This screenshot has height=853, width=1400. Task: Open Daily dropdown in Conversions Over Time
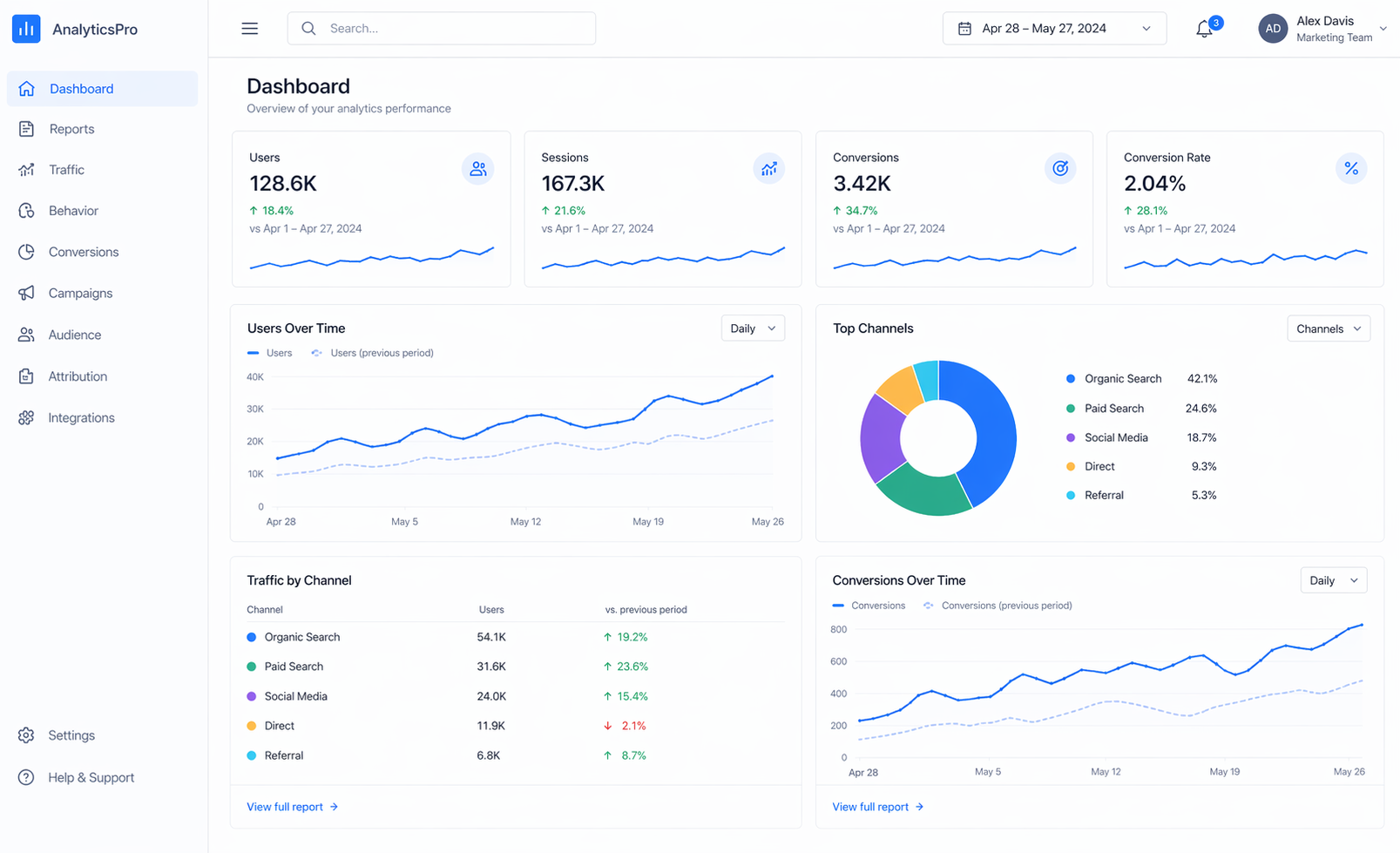(1333, 580)
